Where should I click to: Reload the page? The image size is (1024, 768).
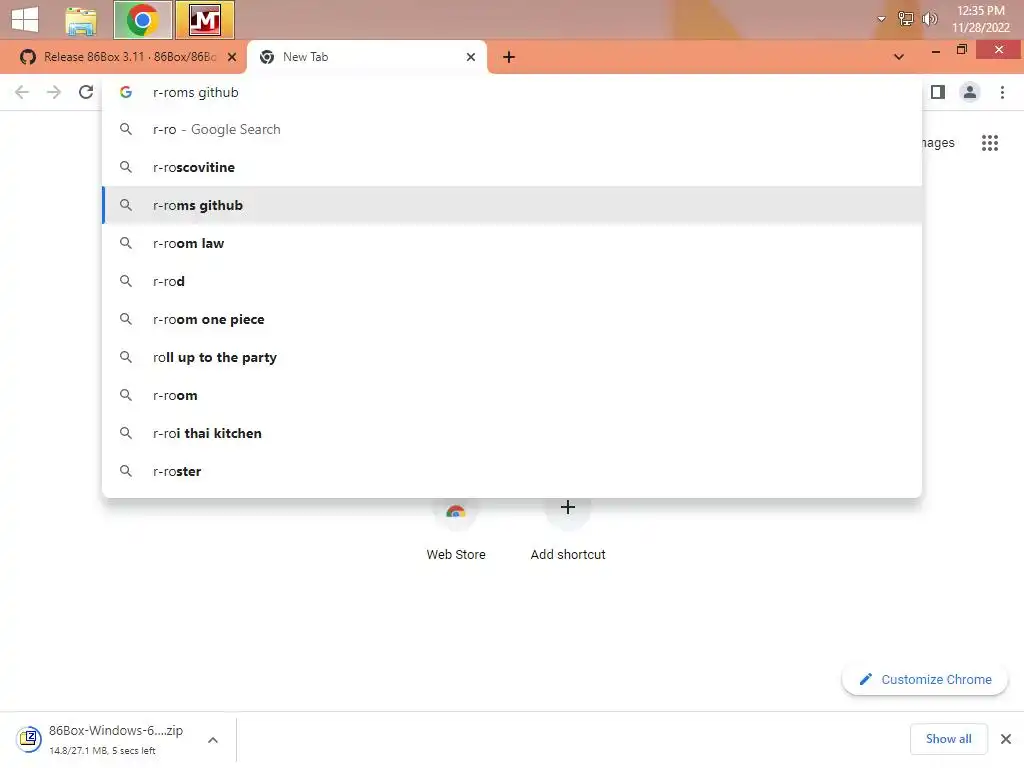(86, 92)
